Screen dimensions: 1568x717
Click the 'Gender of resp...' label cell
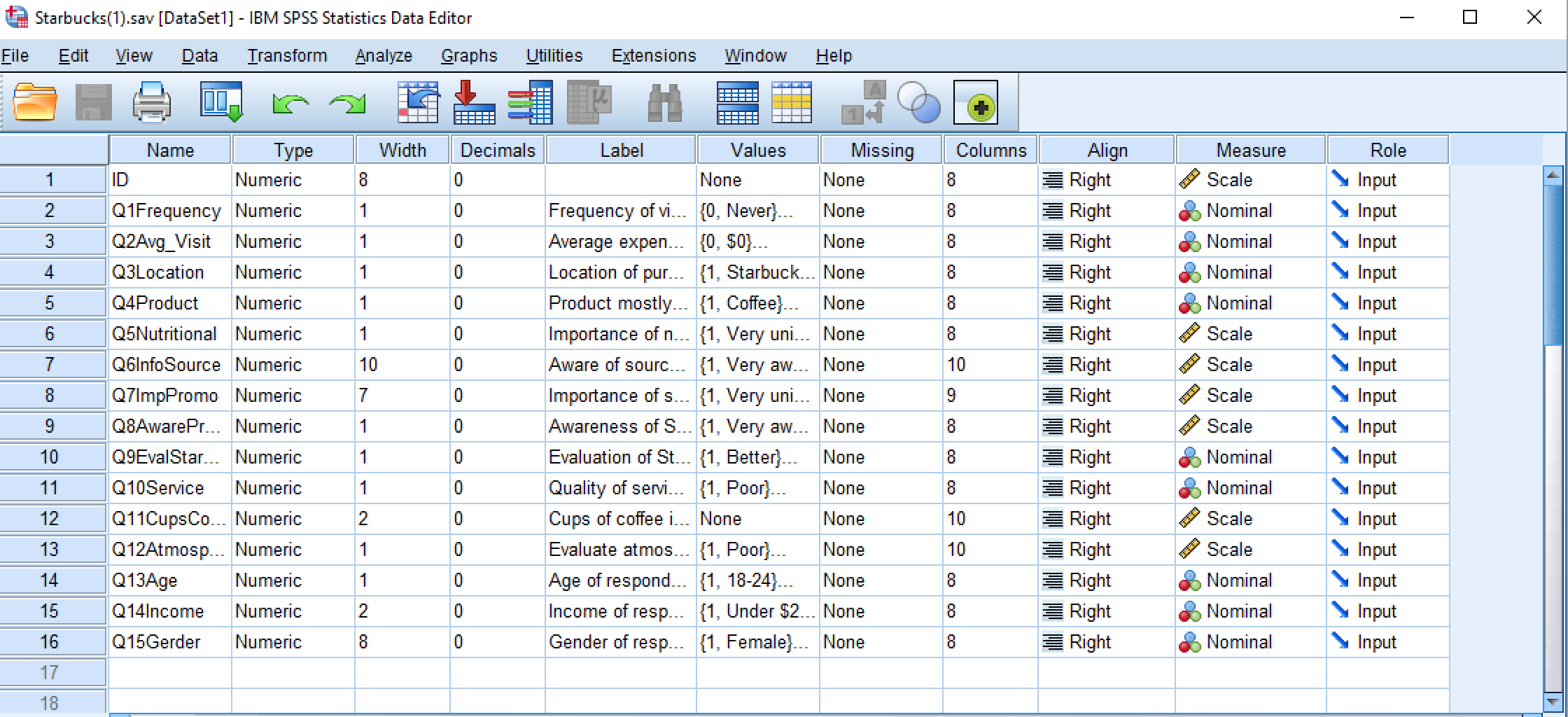coord(621,642)
